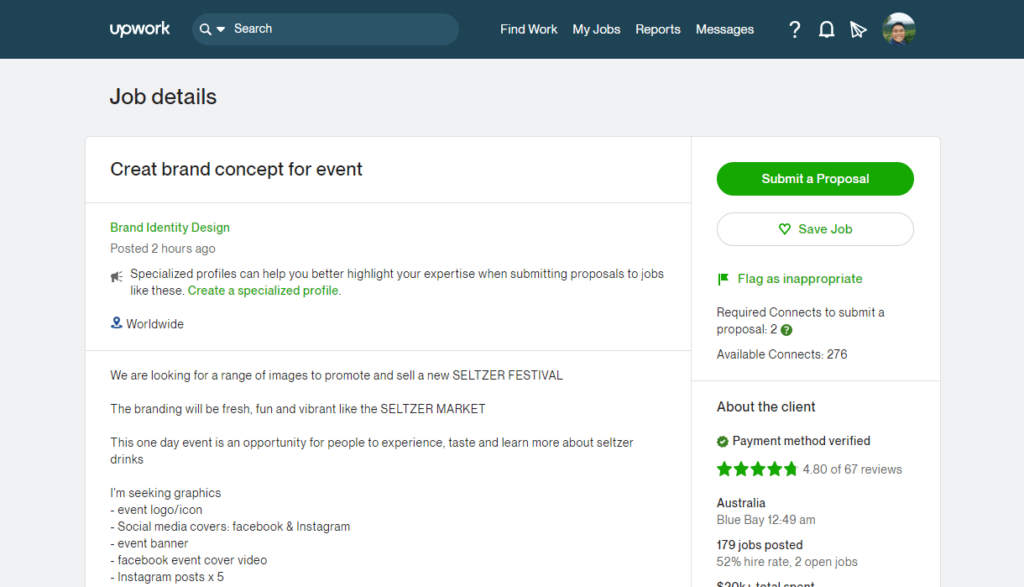Click the '- event banner' line
Screen dimensions: 1024x587
(149, 543)
